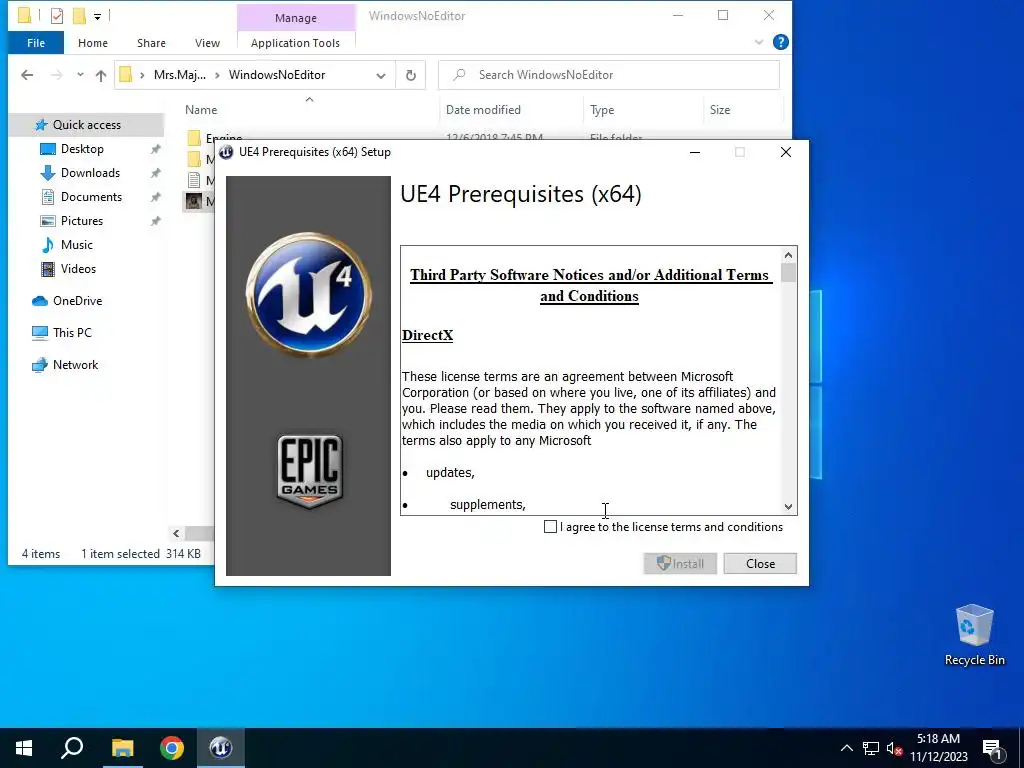The image size is (1024, 768).
Task: Check the license agreement checkbox
Action: click(551, 527)
